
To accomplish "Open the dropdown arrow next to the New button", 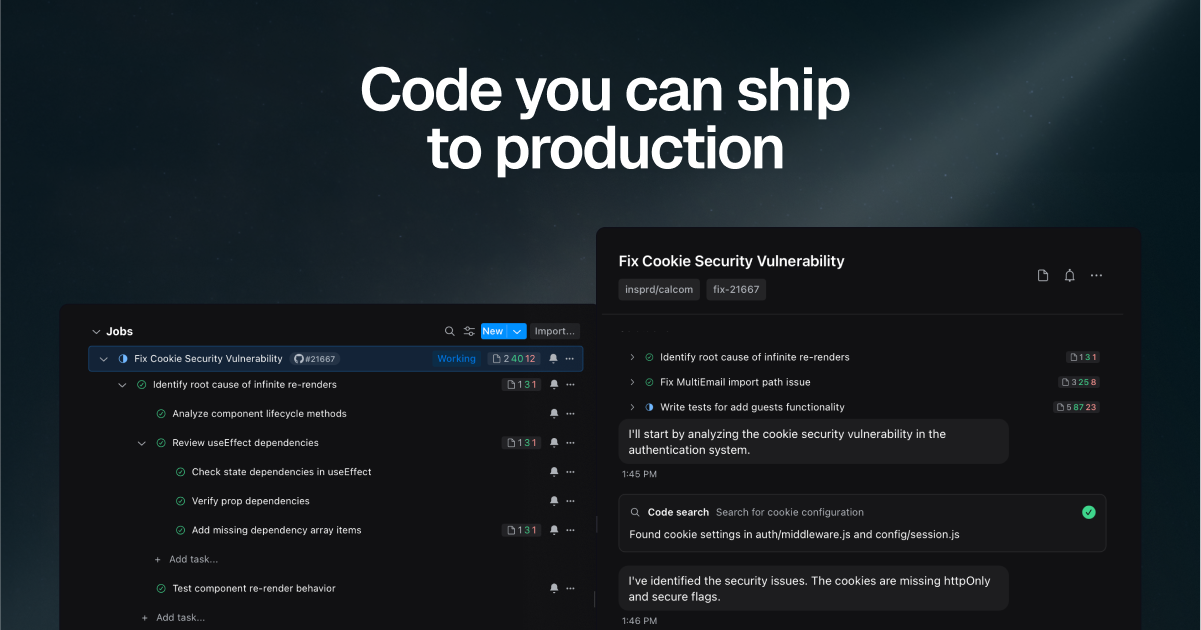I will pos(516,331).
